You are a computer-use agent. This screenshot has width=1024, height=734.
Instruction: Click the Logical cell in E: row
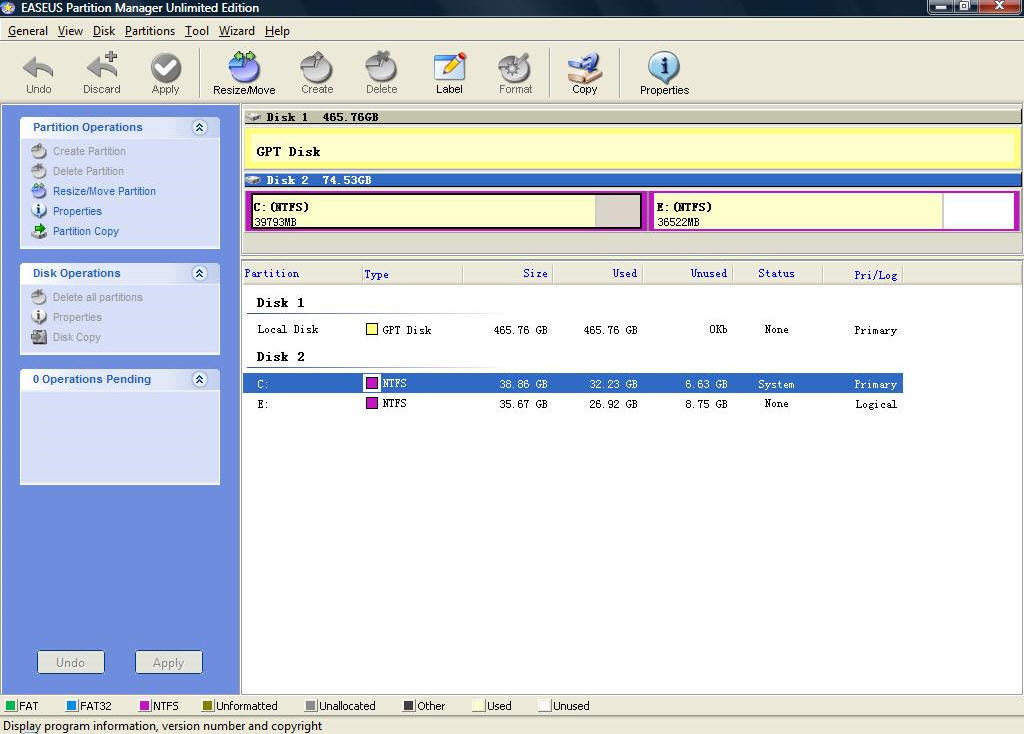tap(876, 404)
